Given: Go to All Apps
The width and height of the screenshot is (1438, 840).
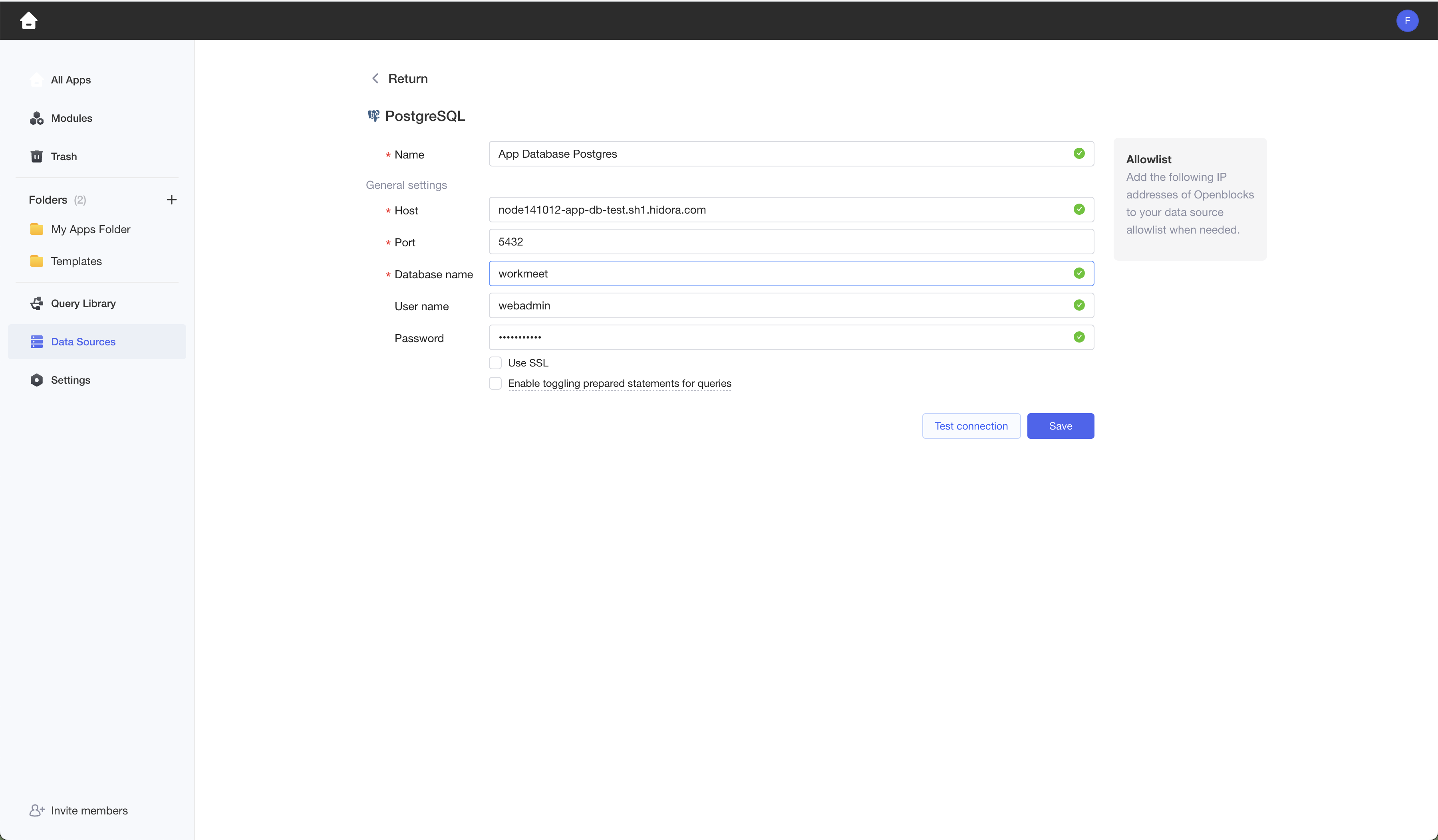Looking at the screenshot, I should click(x=70, y=80).
